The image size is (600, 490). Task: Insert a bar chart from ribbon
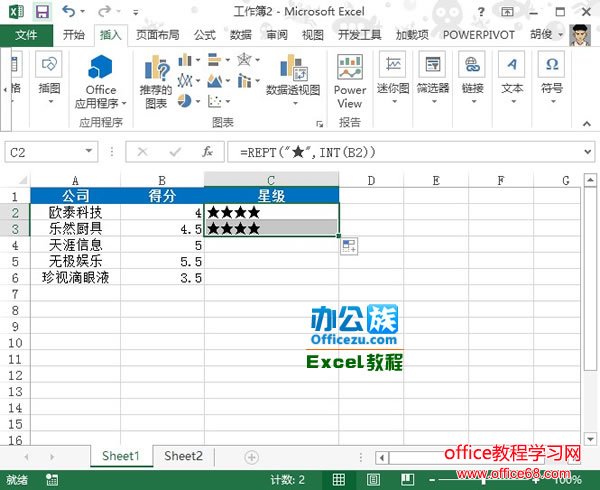coord(214,60)
